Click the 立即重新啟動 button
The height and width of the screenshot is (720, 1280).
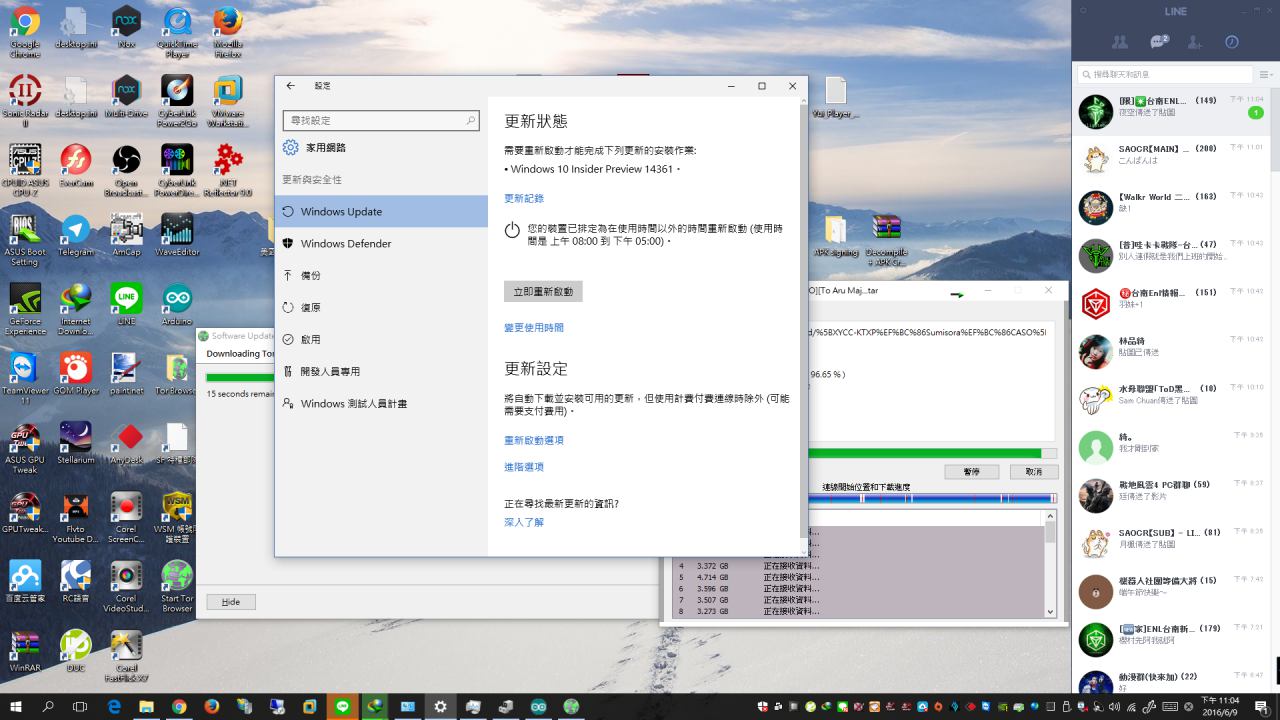tap(543, 292)
